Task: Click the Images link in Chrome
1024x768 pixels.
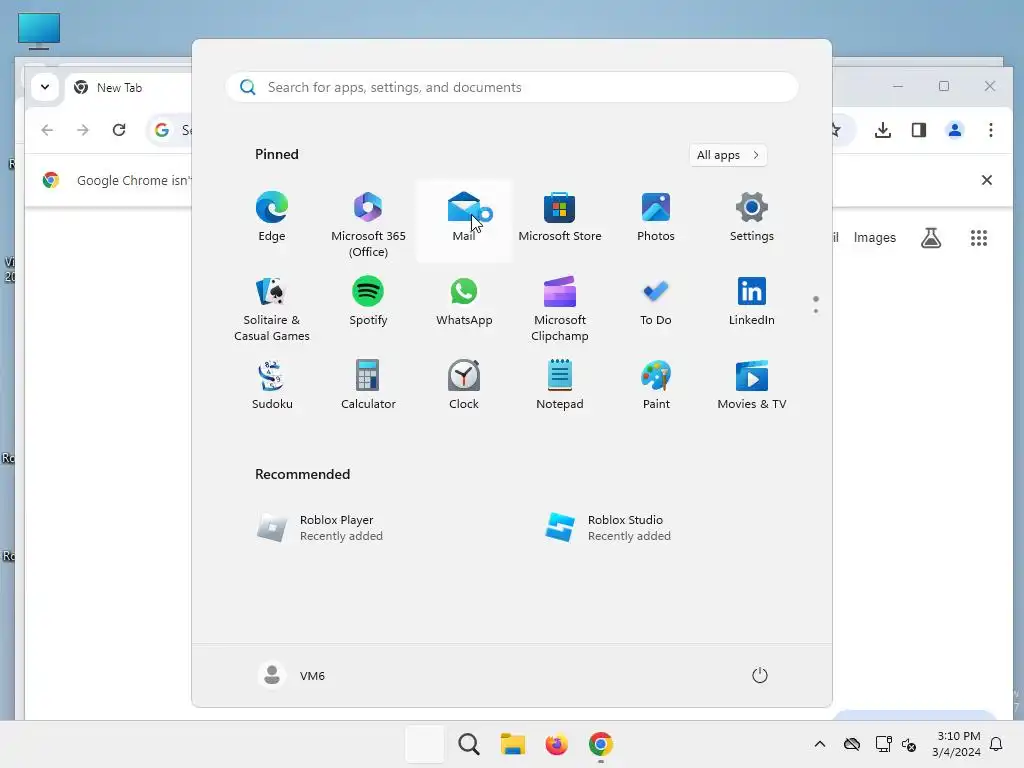Action: [x=874, y=238]
